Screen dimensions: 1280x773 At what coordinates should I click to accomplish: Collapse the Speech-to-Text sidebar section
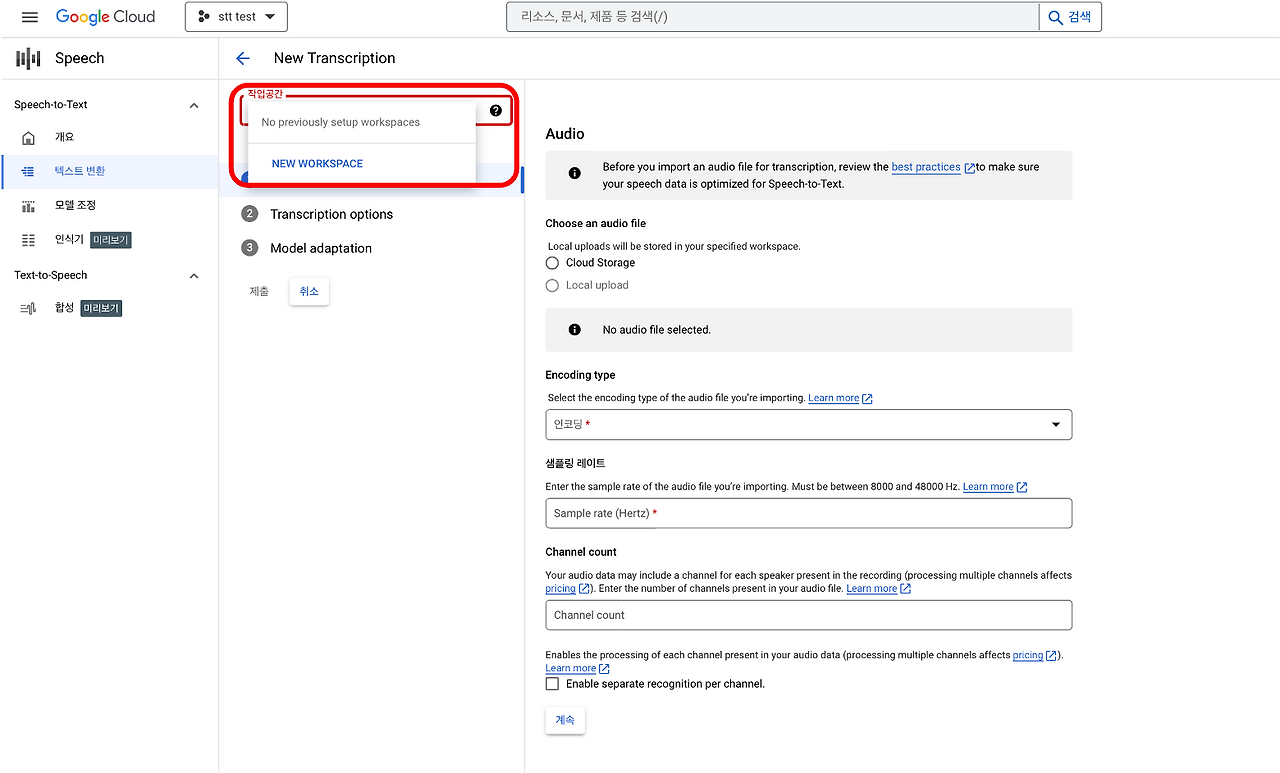(x=194, y=105)
